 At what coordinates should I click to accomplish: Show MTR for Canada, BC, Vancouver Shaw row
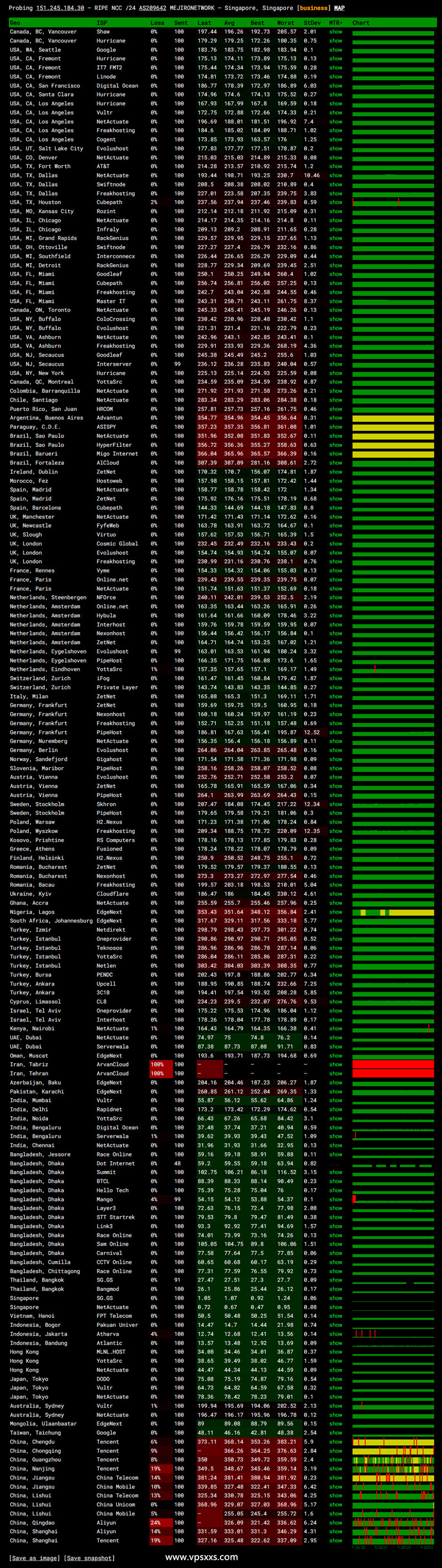tap(335, 32)
